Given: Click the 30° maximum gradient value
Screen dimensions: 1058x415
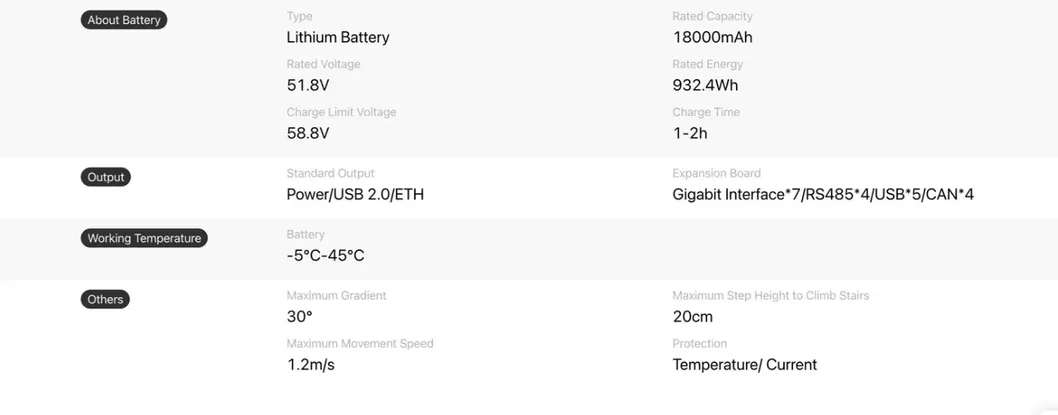Looking at the screenshot, I should [299, 316].
